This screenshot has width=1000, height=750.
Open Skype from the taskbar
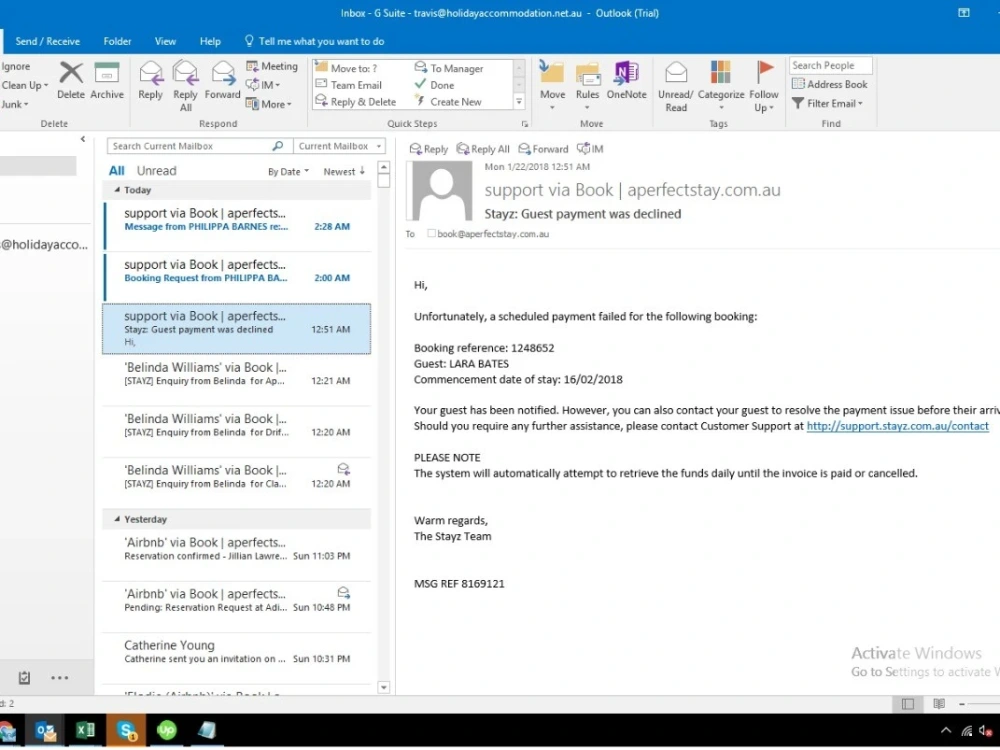coord(126,730)
